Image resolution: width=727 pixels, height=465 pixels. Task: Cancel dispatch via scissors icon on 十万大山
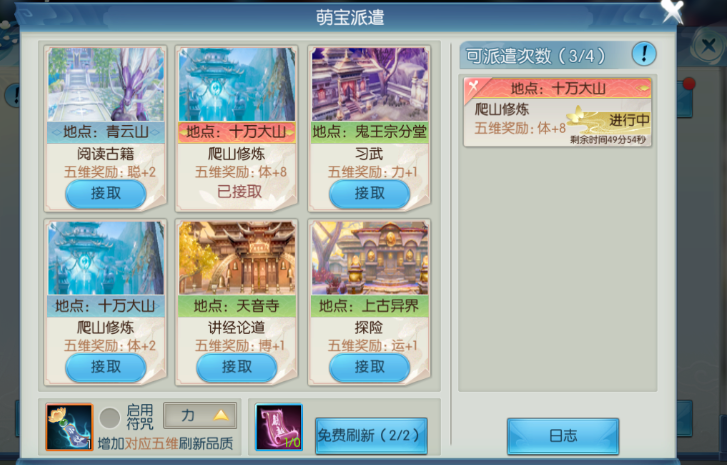pos(474,86)
